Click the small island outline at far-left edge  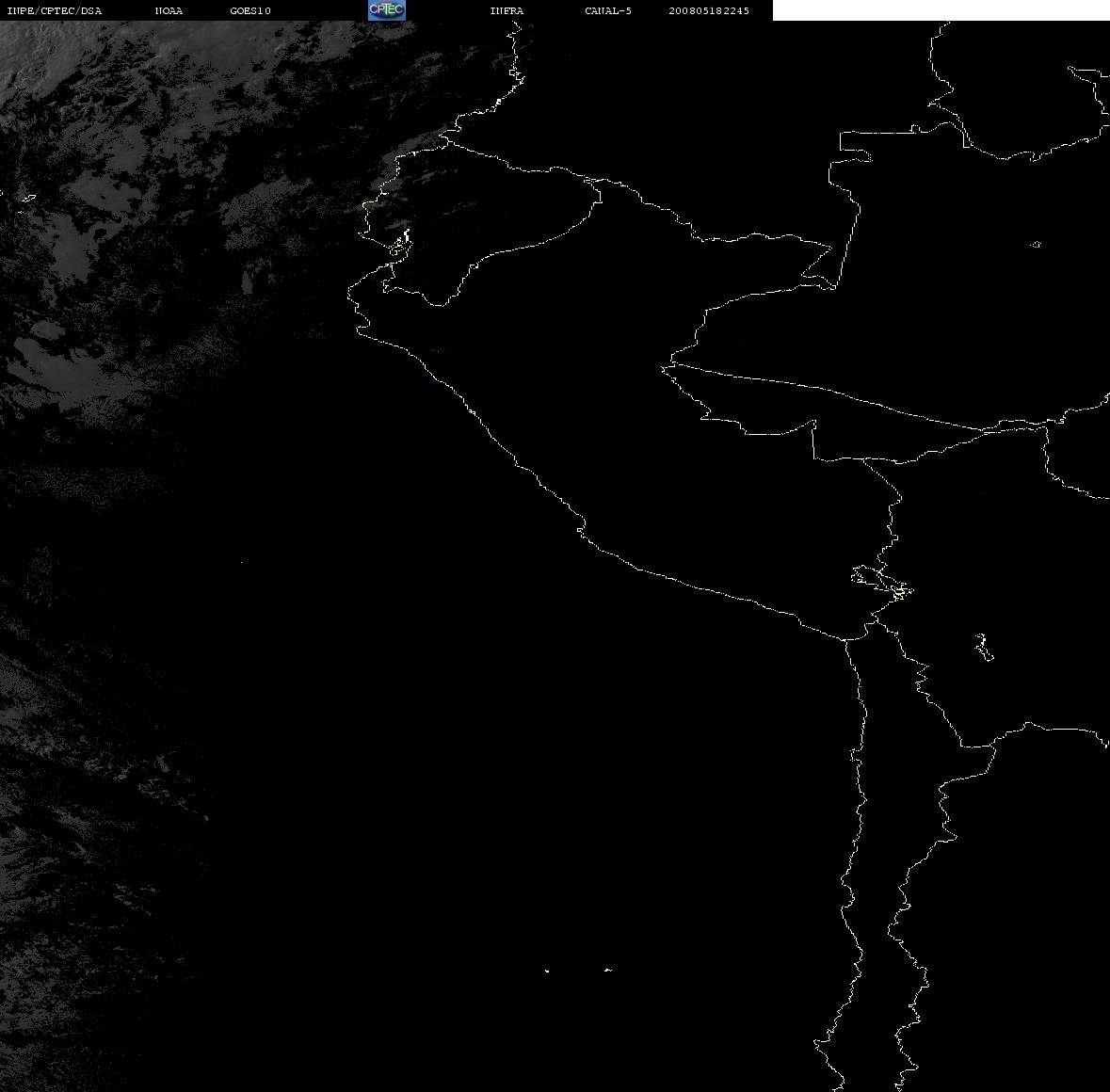point(28,198)
